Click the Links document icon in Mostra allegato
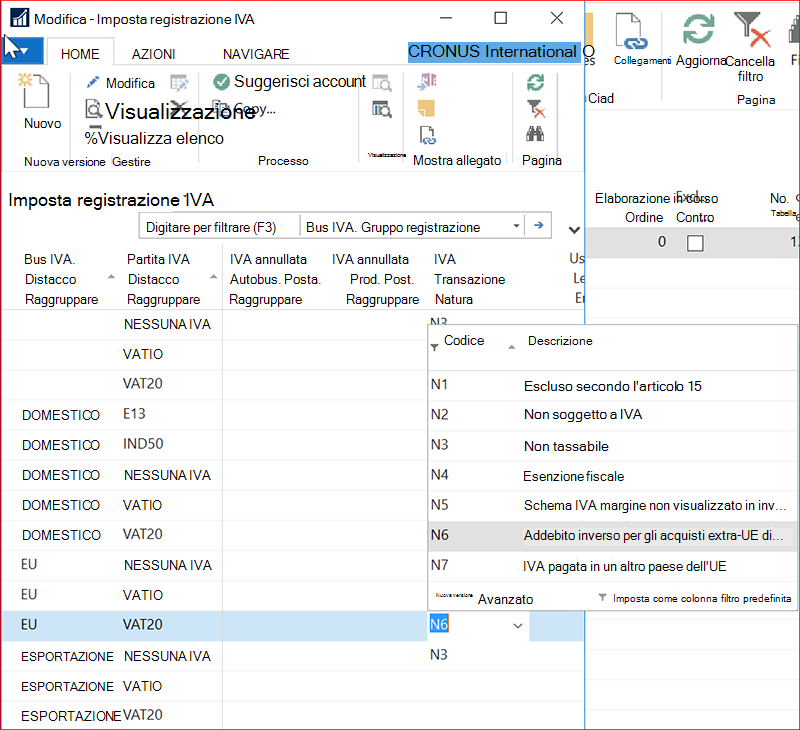This screenshot has width=800, height=730. pos(428,135)
